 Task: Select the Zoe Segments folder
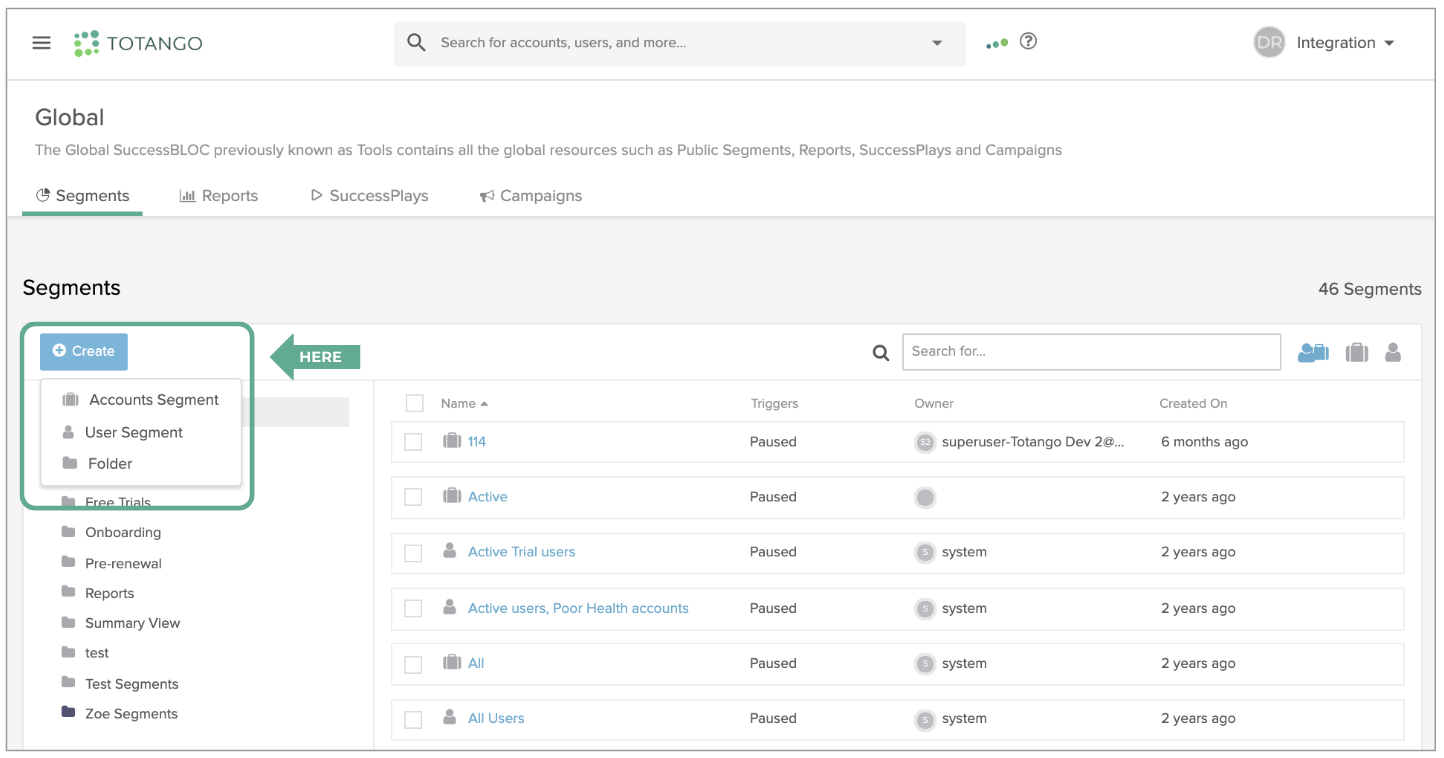(131, 714)
